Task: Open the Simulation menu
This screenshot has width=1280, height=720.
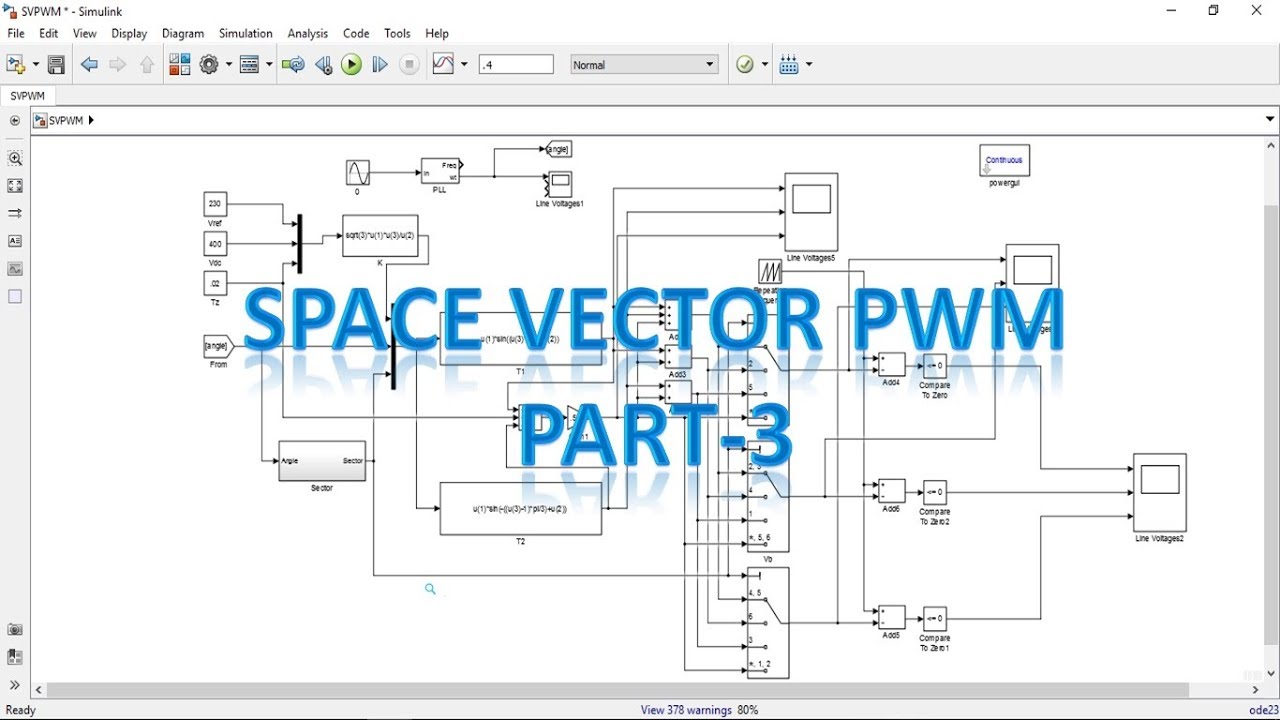Action: click(246, 33)
